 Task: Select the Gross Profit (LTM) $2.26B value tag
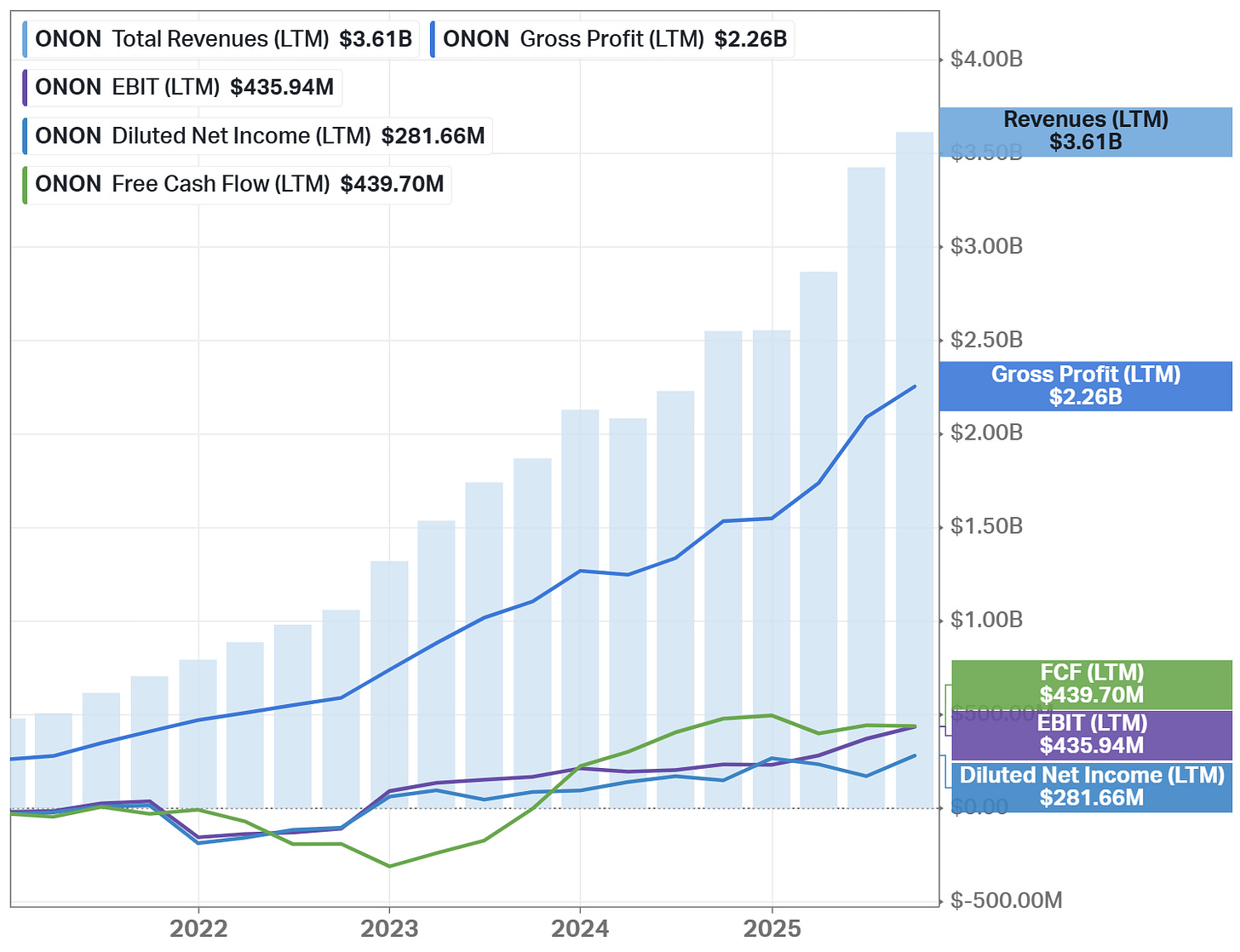pyautogui.click(x=1086, y=386)
